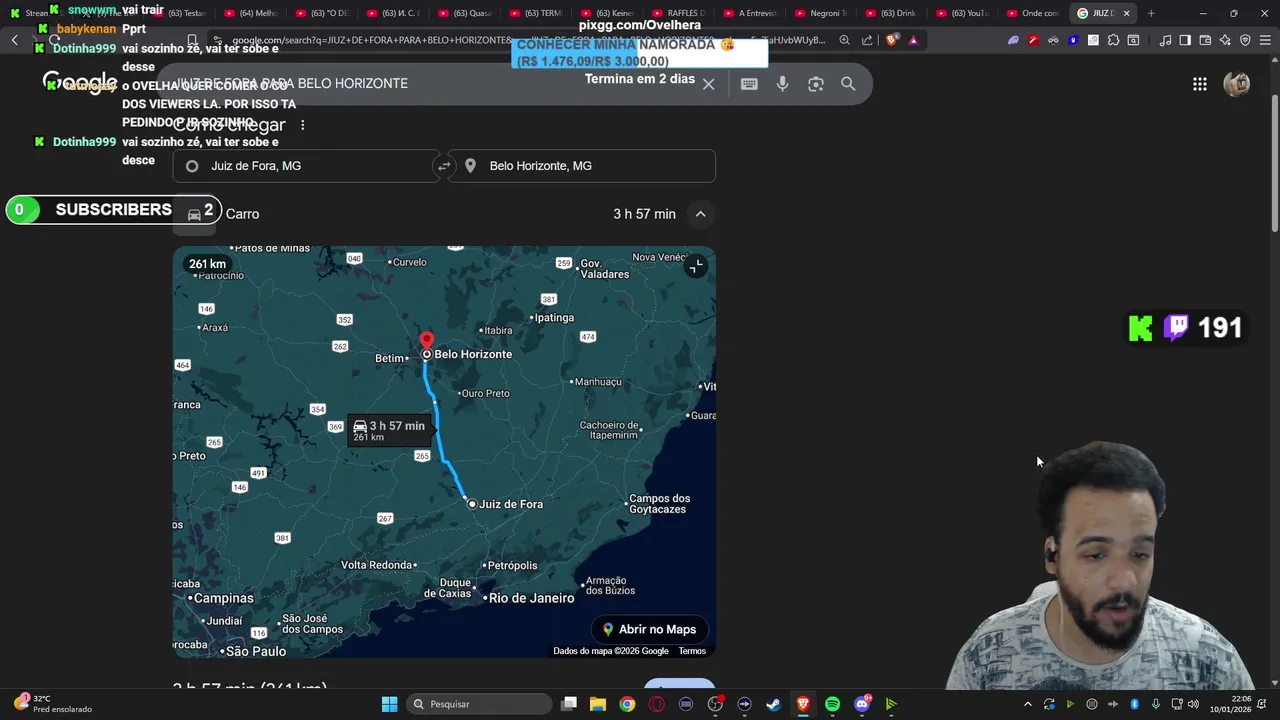Image resolution: width=1280 pixels, height=720 pixels.
Task: Edit the destination field Belo Horizonte, MG
Action: 582,166
